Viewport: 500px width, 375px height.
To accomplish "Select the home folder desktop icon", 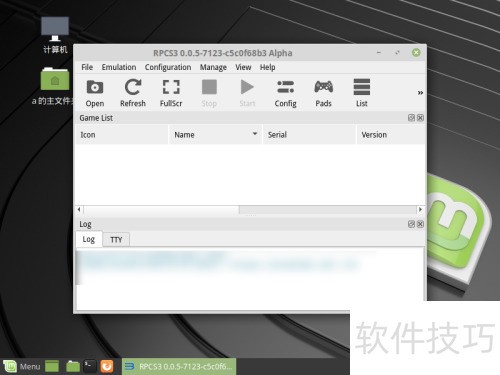I will [54, 86].
